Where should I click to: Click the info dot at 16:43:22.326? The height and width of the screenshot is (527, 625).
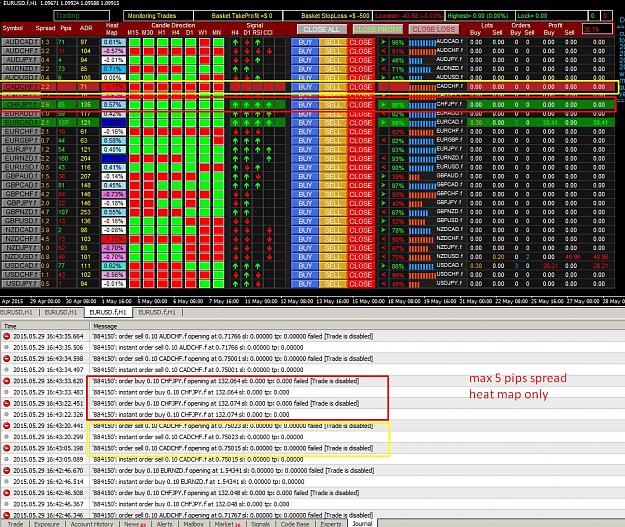point(6,414)
